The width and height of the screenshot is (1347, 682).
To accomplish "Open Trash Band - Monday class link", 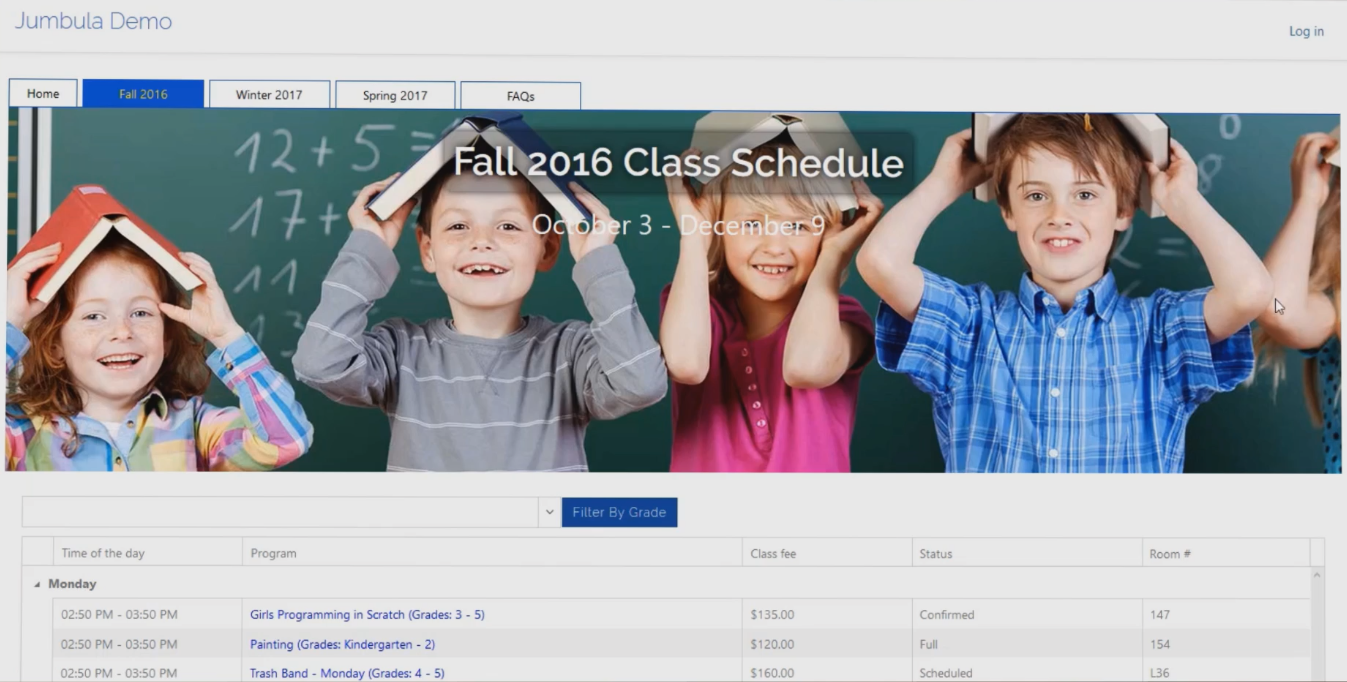I will point(347,673).
